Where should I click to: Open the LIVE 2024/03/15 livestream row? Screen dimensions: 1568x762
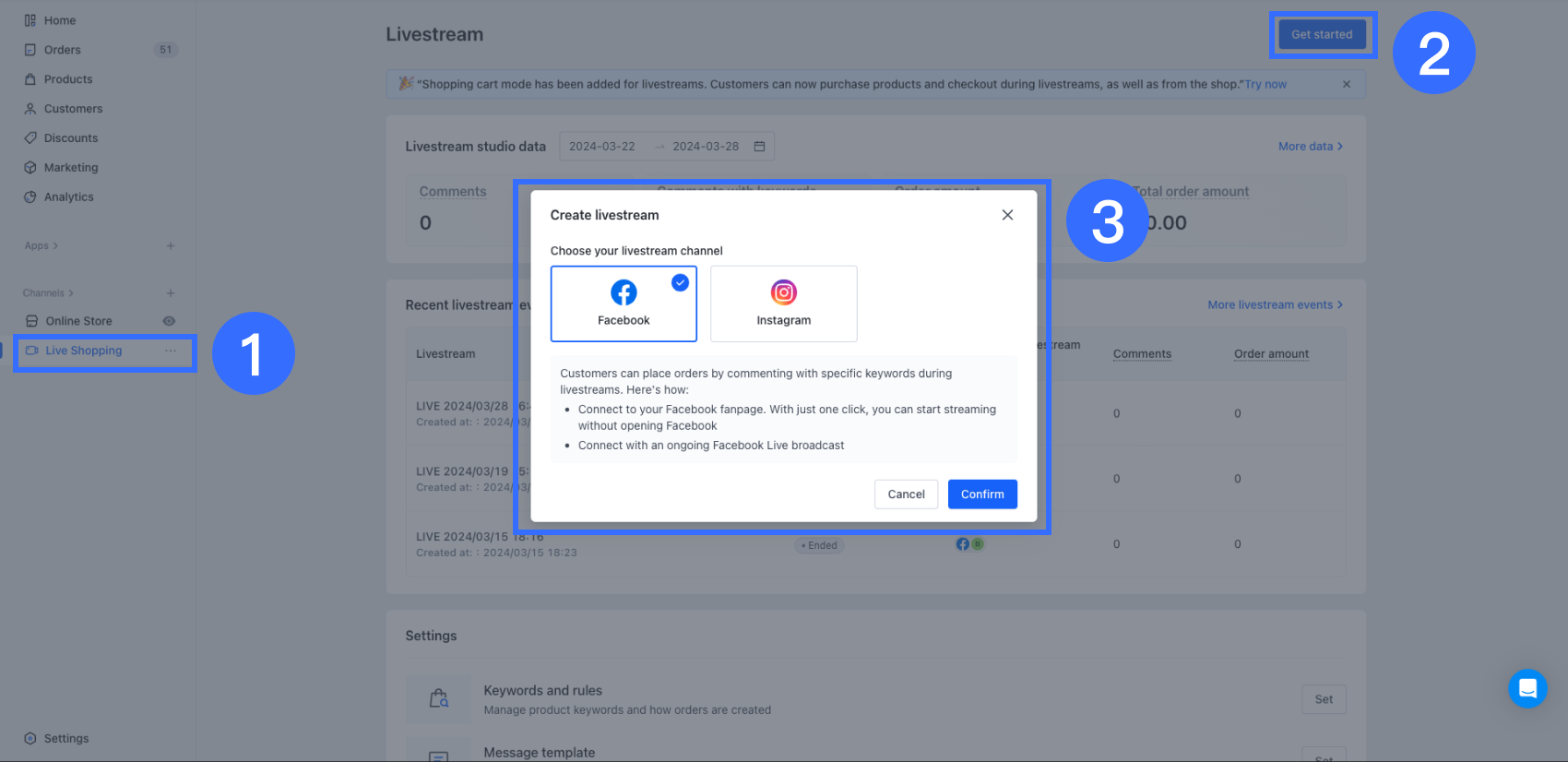point(875,544)
